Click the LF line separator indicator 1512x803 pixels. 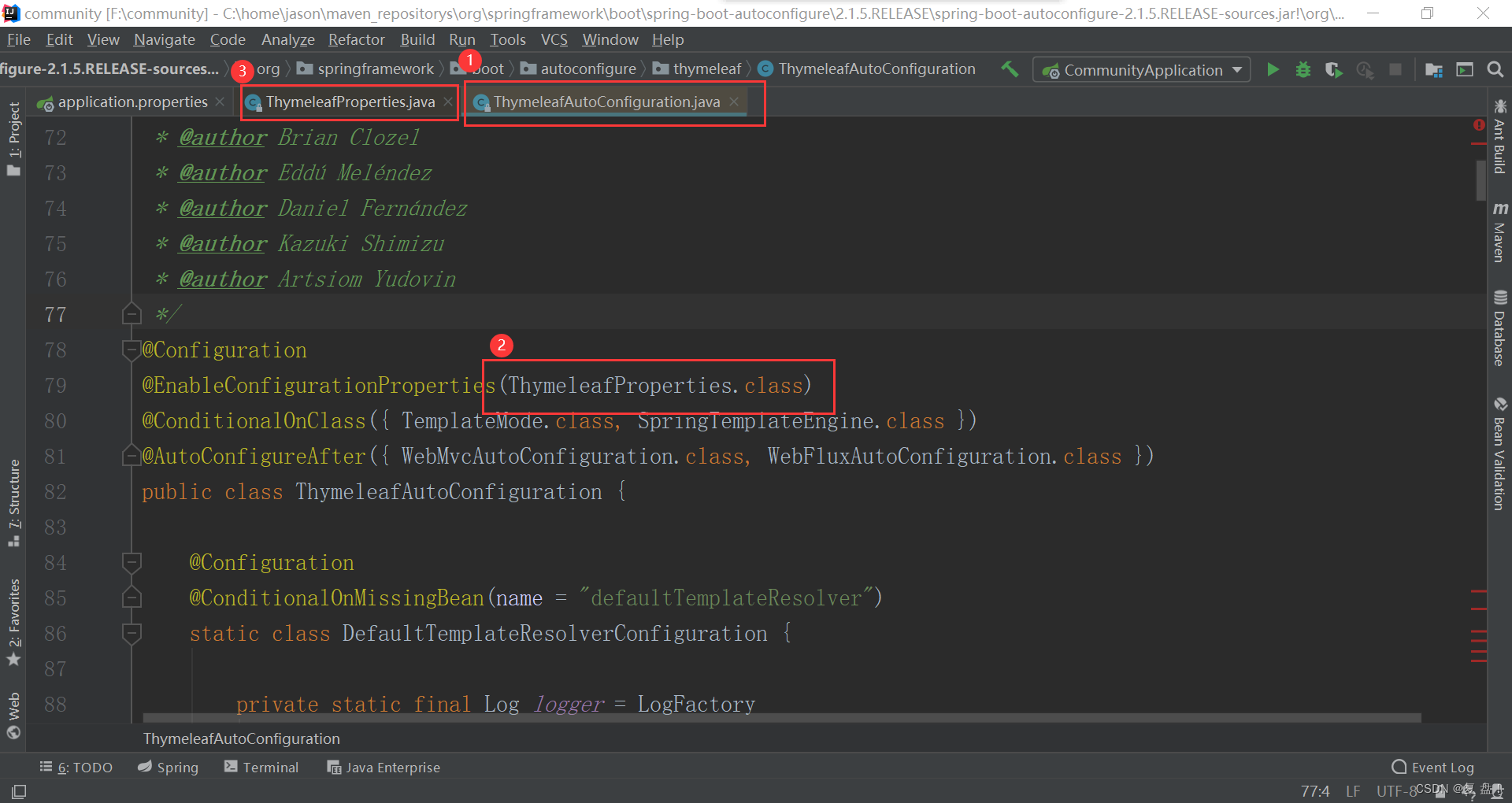(x=1352, y=790)
